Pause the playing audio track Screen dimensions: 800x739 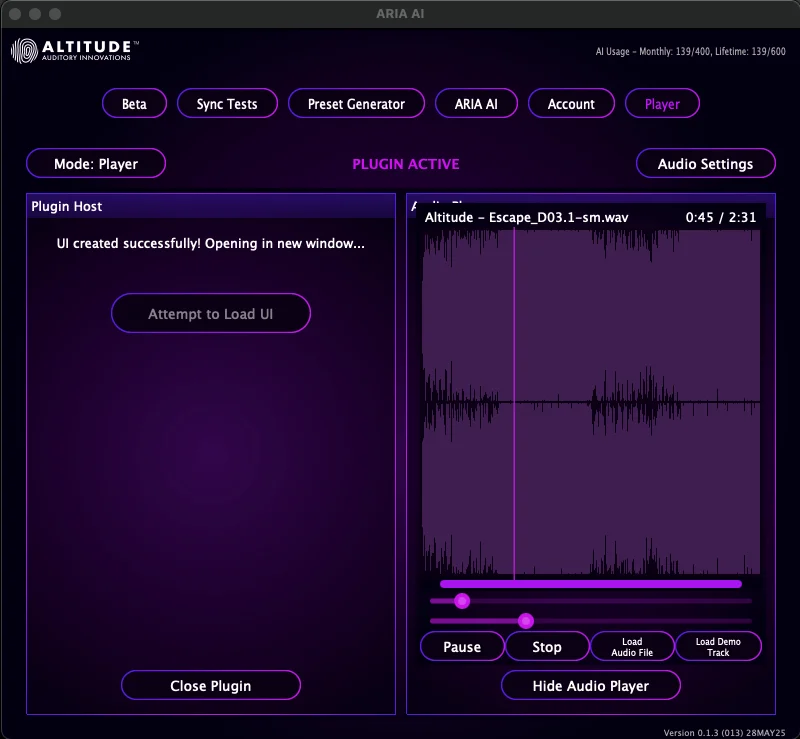click(462, 646)
